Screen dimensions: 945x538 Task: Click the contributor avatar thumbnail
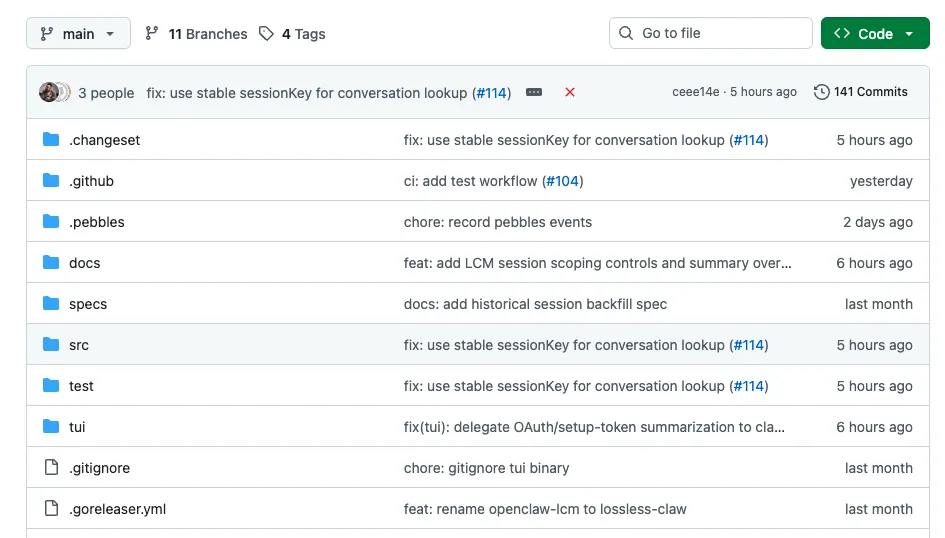coord(50,92)
